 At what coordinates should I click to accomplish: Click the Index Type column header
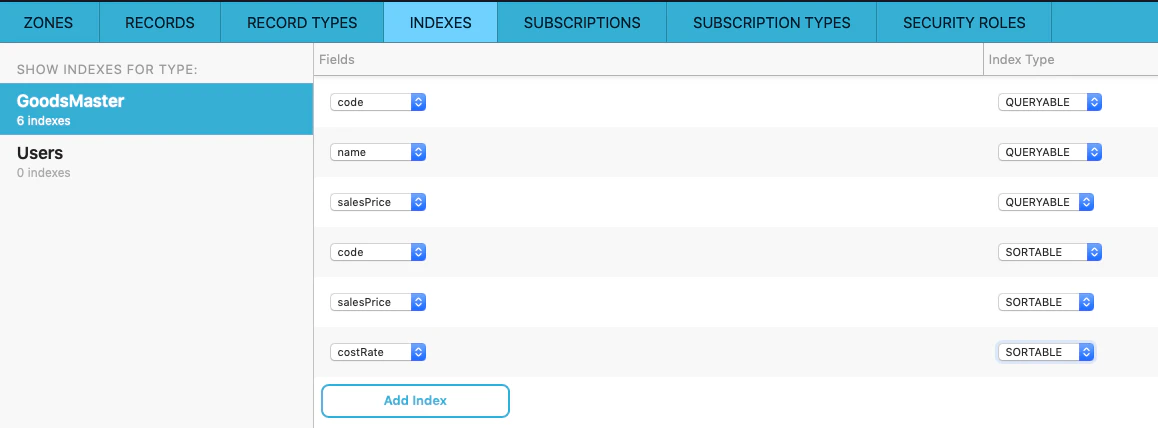coord(1071,59)
